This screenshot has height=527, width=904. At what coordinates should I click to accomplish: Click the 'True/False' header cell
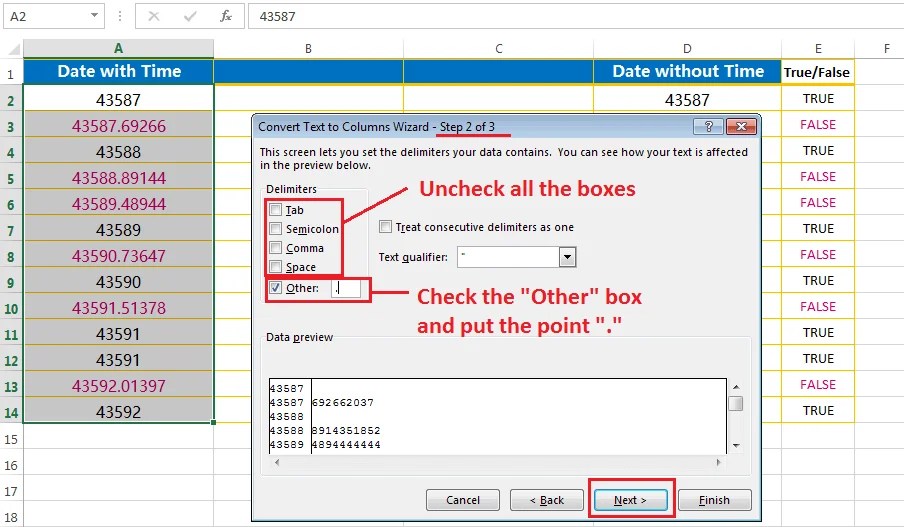818,72
